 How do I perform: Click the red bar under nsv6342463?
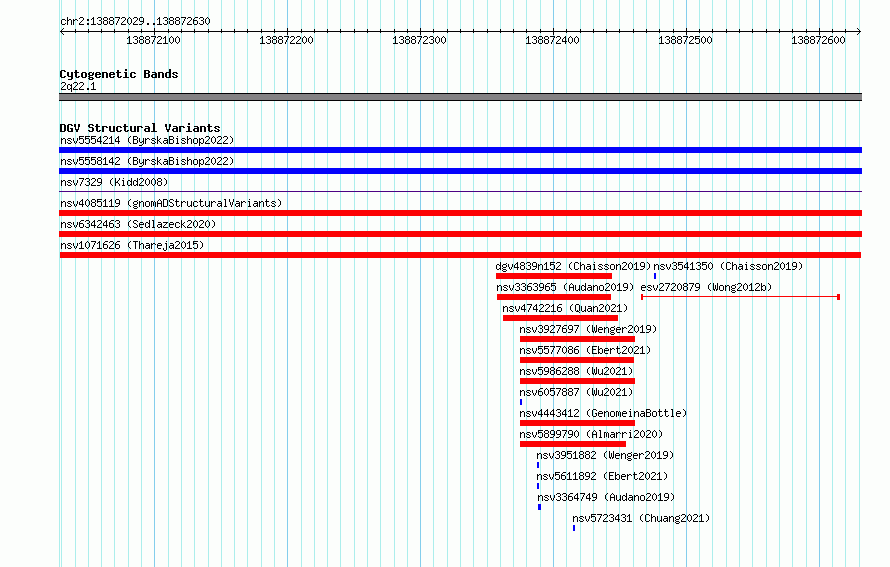click(x=460, y=234)
